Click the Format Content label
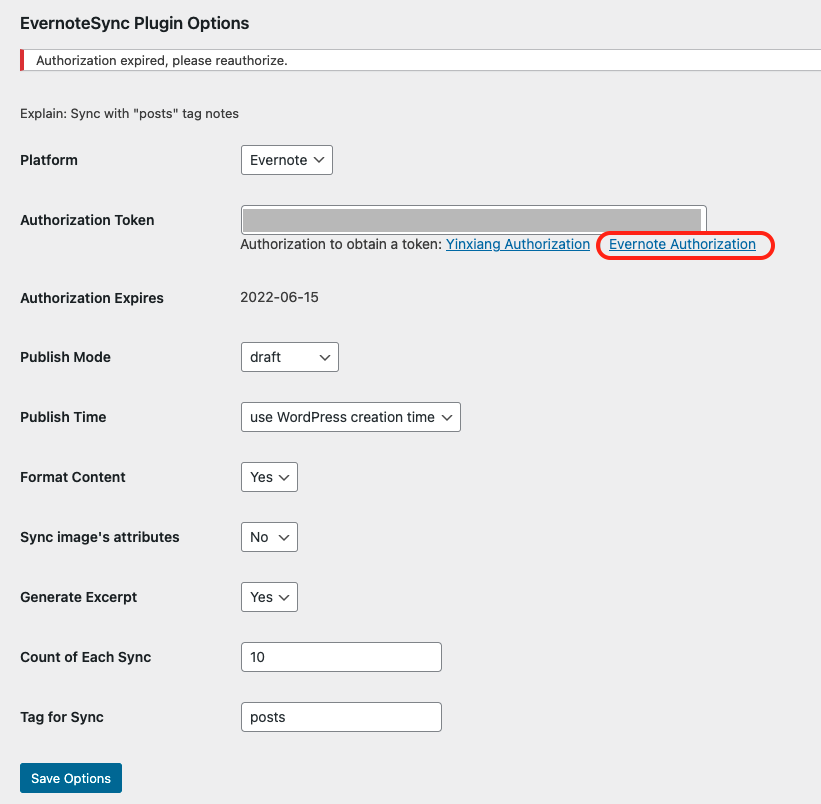 (73, 477)
